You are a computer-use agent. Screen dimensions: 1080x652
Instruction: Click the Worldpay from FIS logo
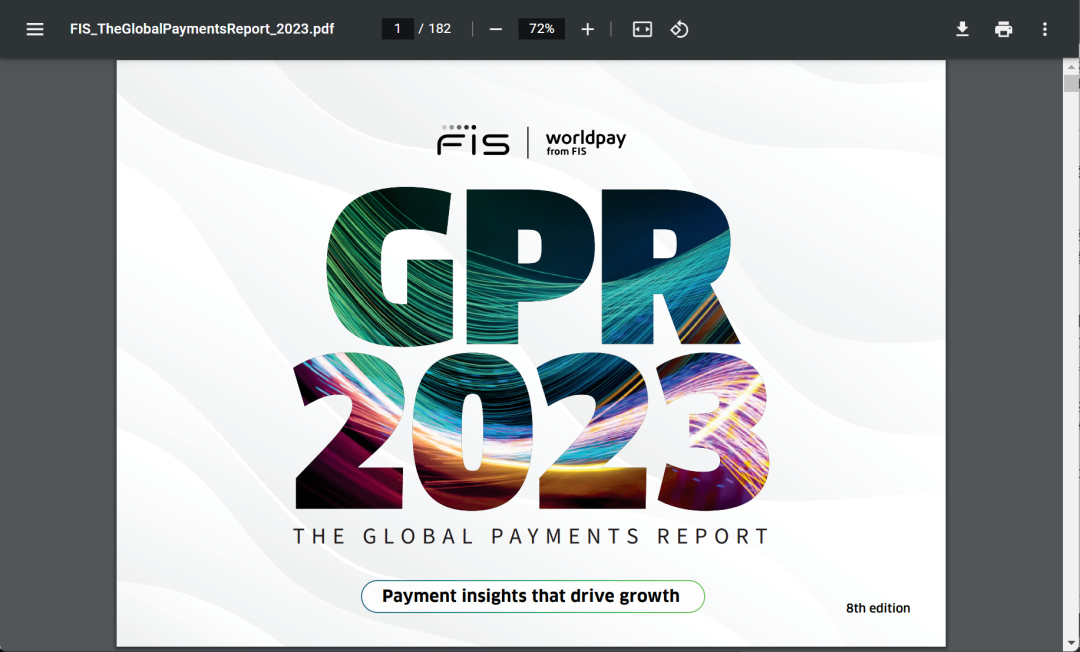tap(585, 143)
